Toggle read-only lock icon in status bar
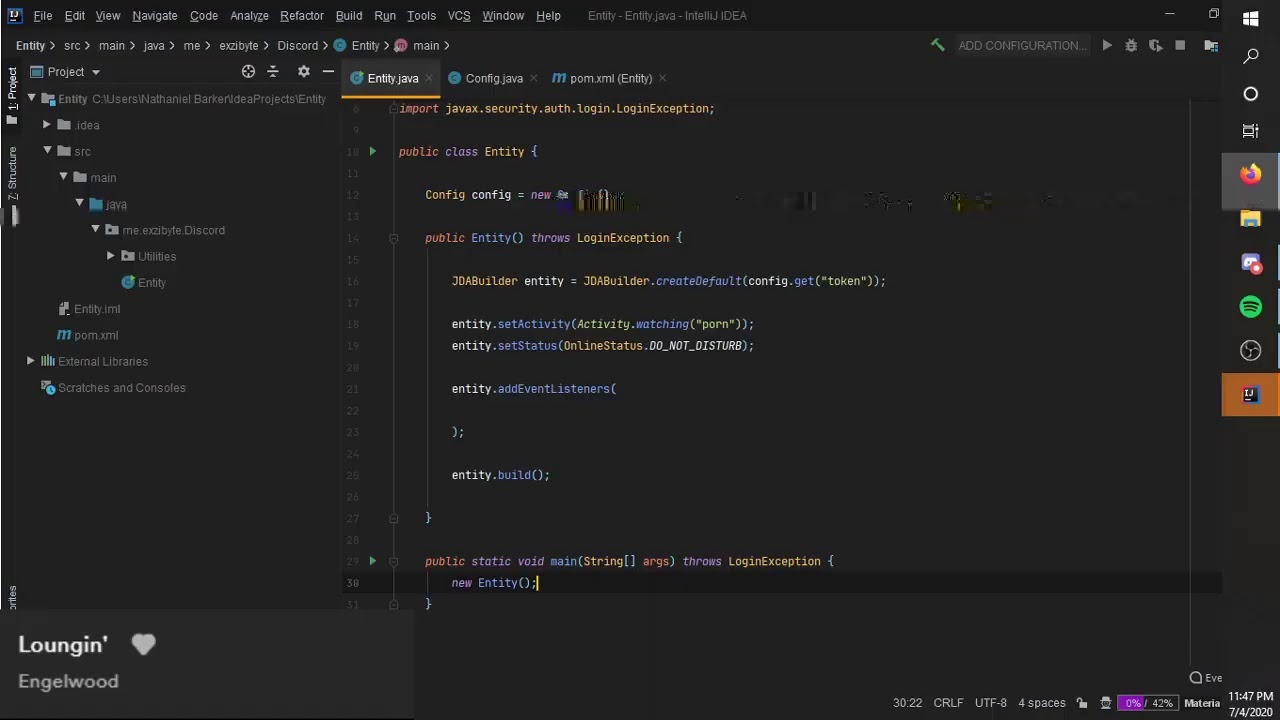The image size is (1280, 720). tap(1082, 703)
